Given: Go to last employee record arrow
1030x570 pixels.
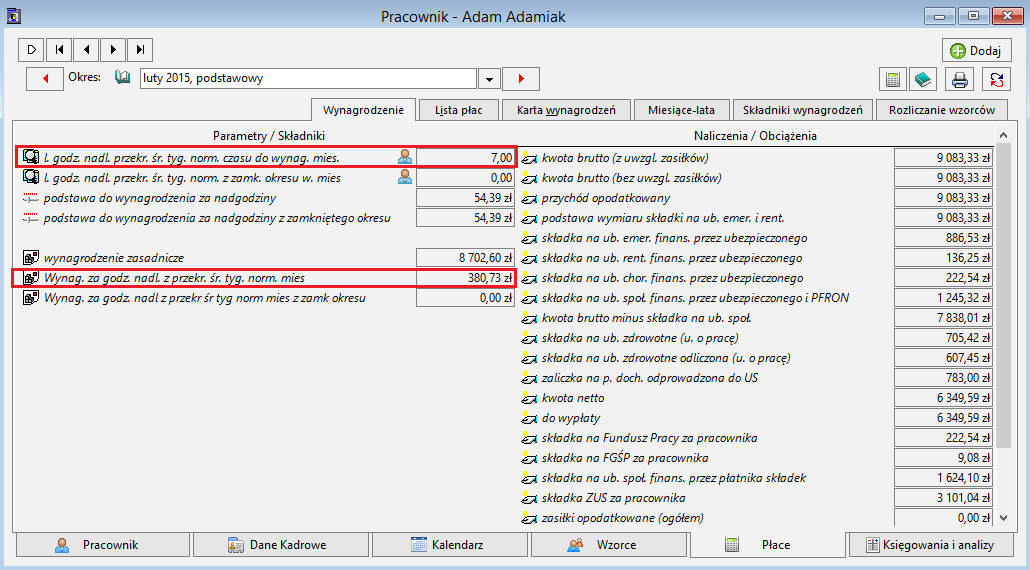Looking at the screenshot, I should click(x=140, y=49).
